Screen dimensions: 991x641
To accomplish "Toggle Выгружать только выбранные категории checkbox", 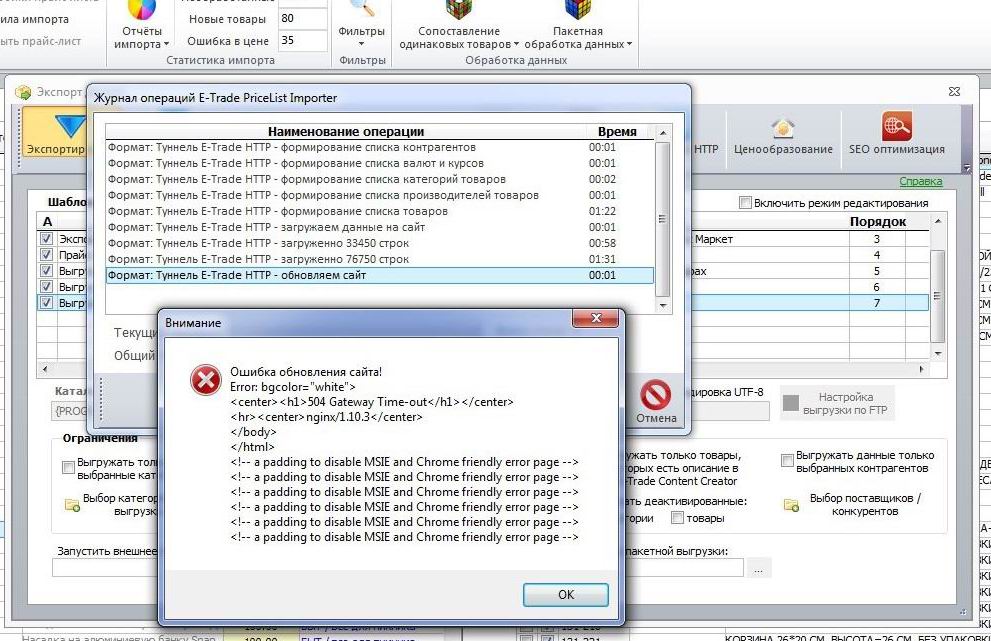I will 68,467.
